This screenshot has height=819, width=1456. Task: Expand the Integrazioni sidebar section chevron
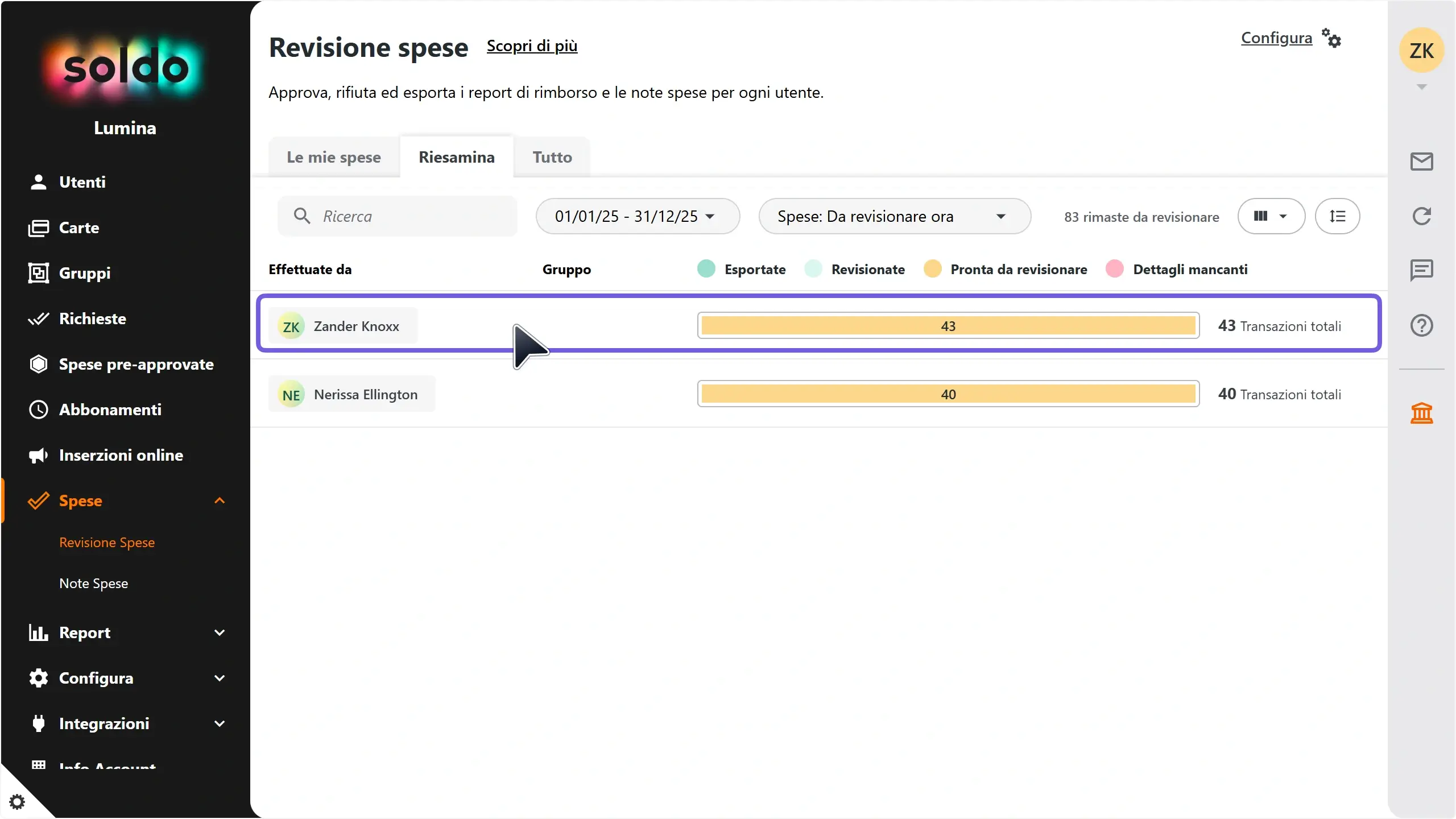[220, 723]
